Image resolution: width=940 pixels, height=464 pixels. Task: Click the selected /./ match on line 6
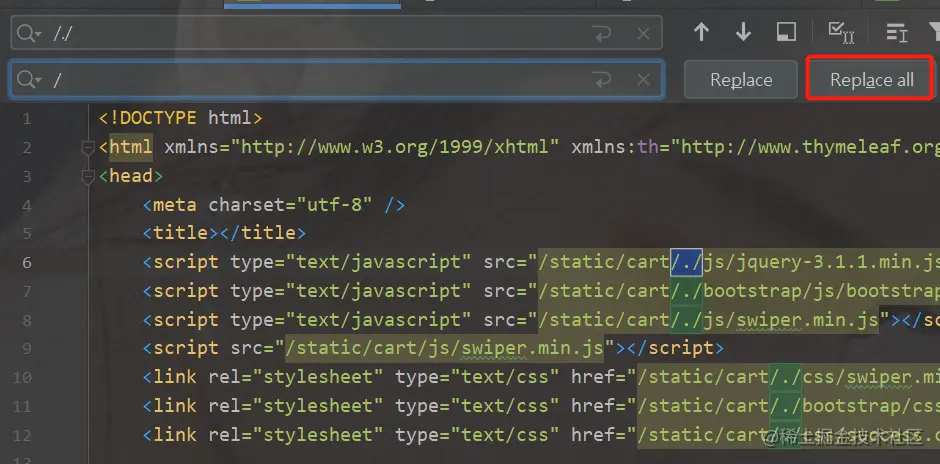686,262
